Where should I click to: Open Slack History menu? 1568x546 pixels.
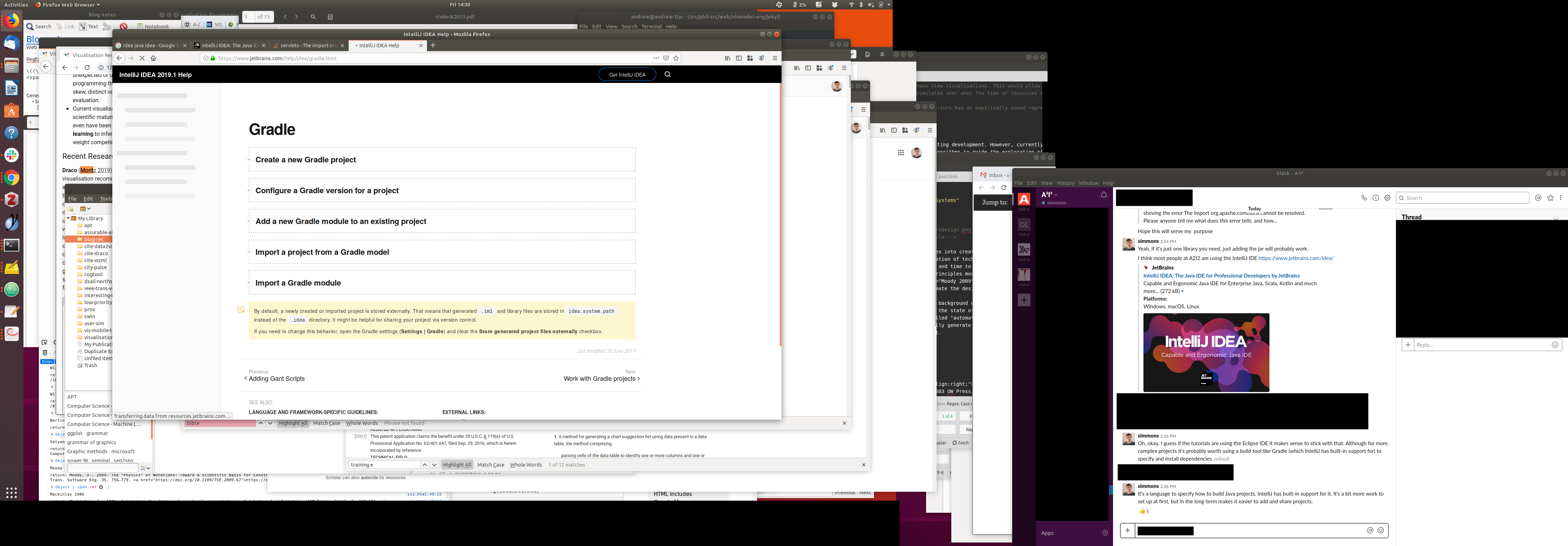pyautogui.click(x=1065, y=183)
